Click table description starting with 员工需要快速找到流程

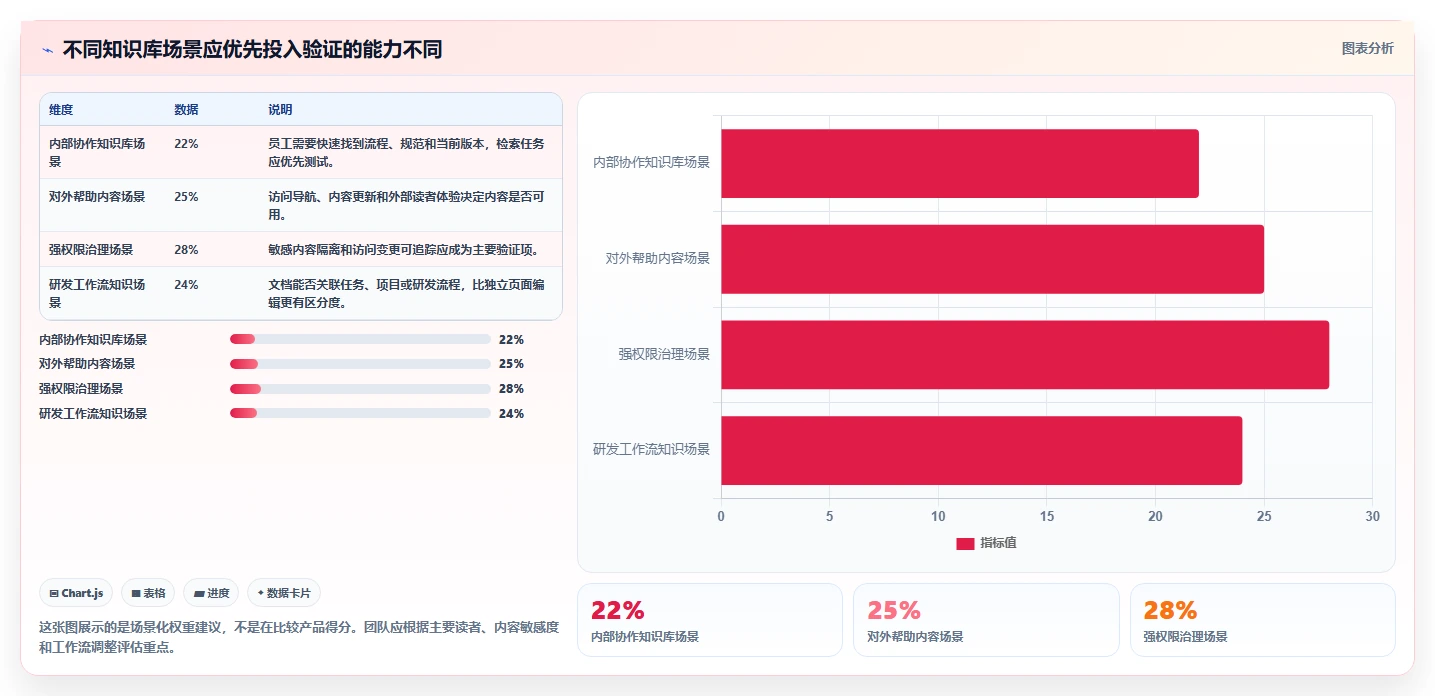pos(407,152)
